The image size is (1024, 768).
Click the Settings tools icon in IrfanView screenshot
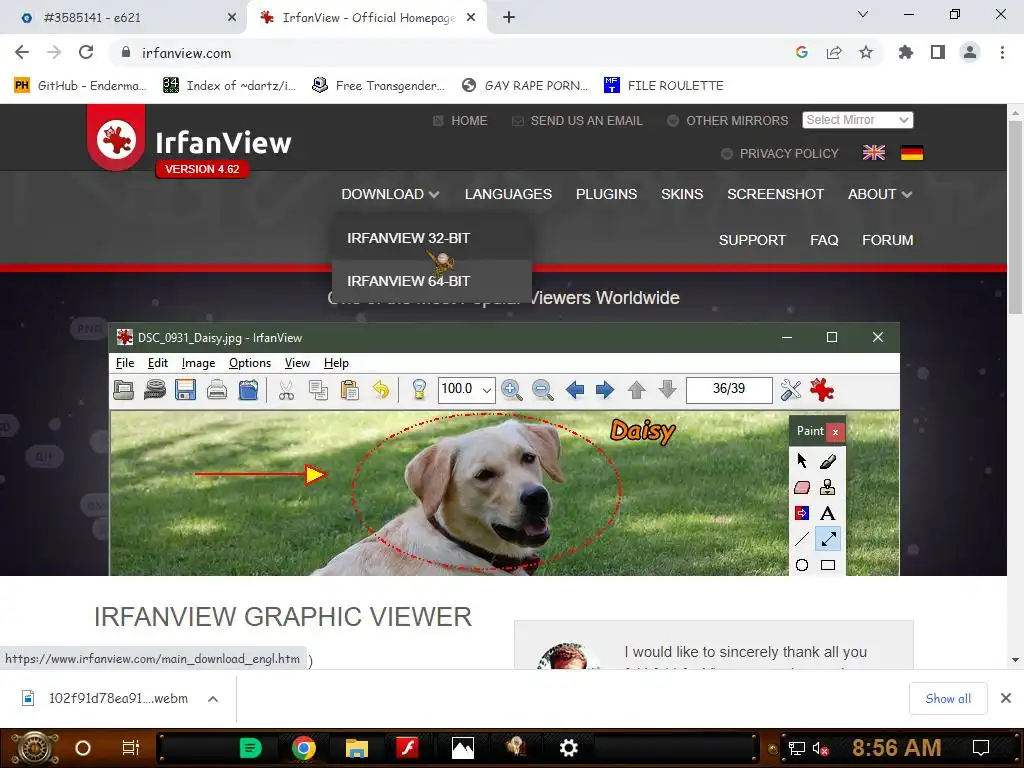pos(790,390)
